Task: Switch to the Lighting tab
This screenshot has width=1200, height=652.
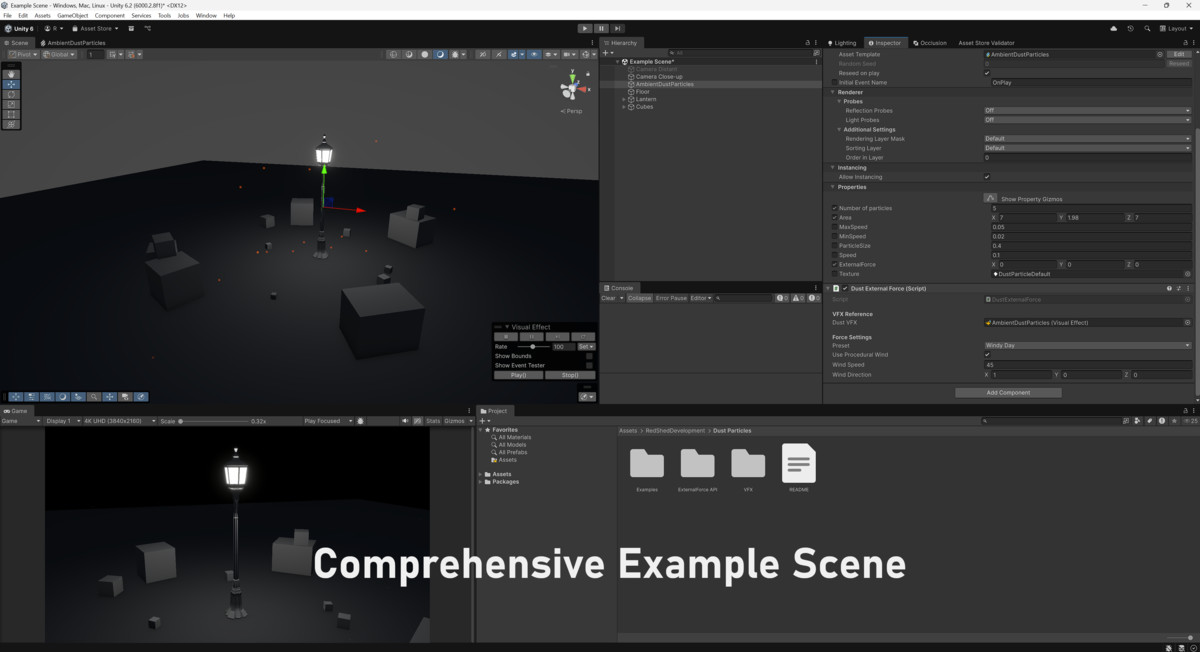Action: pyautogui.click(x=847, y=43)
